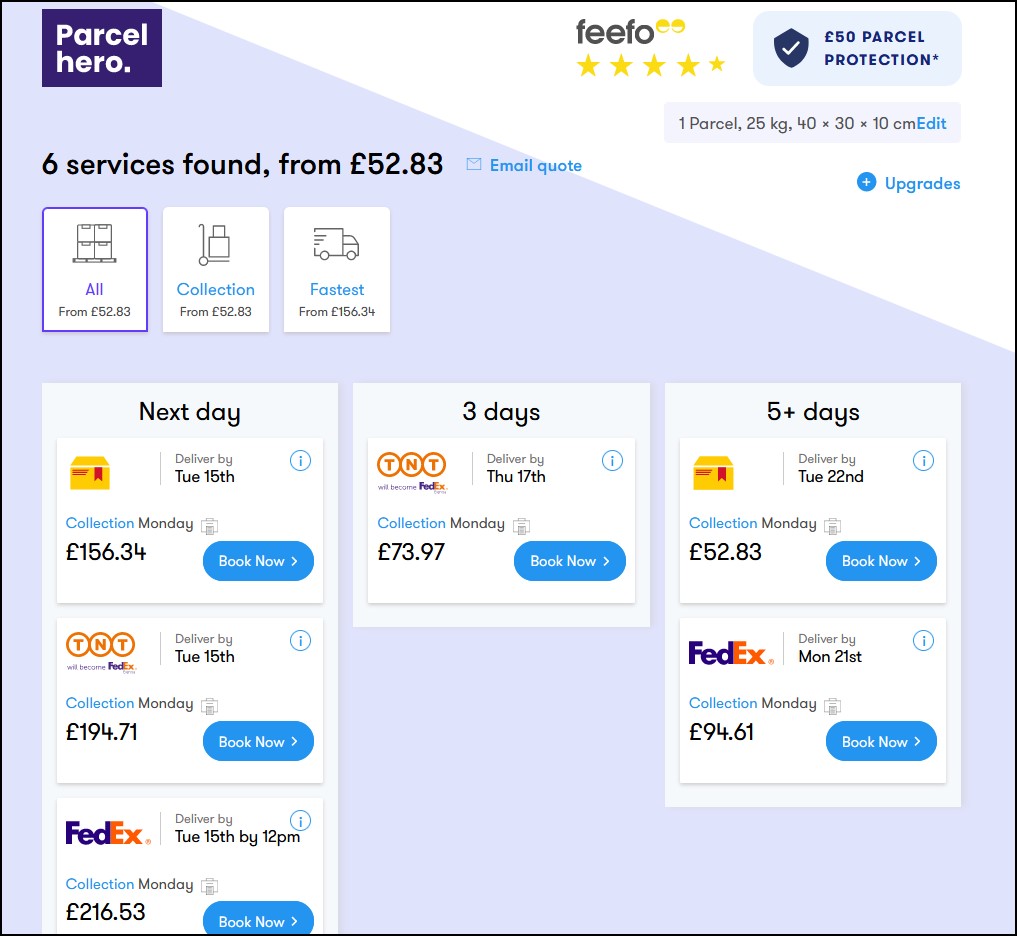Image resolution: width=1017 pixels, height=936 pixels.
Task: Open info icon for TNT £73.97 service
Action: (x=612, y=461)
